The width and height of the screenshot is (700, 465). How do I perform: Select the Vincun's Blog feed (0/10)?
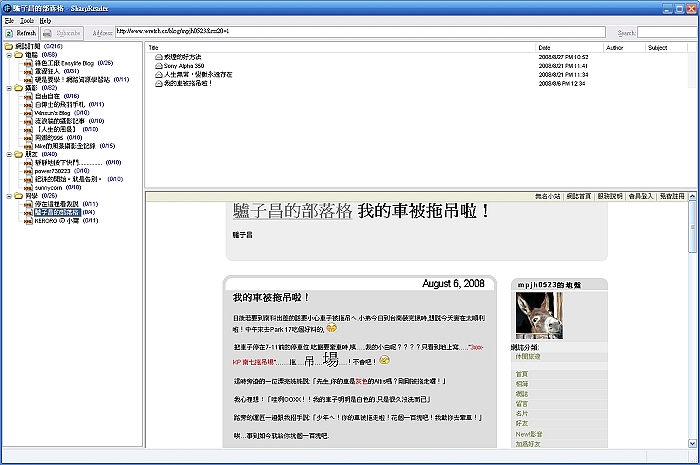point(62,113)
